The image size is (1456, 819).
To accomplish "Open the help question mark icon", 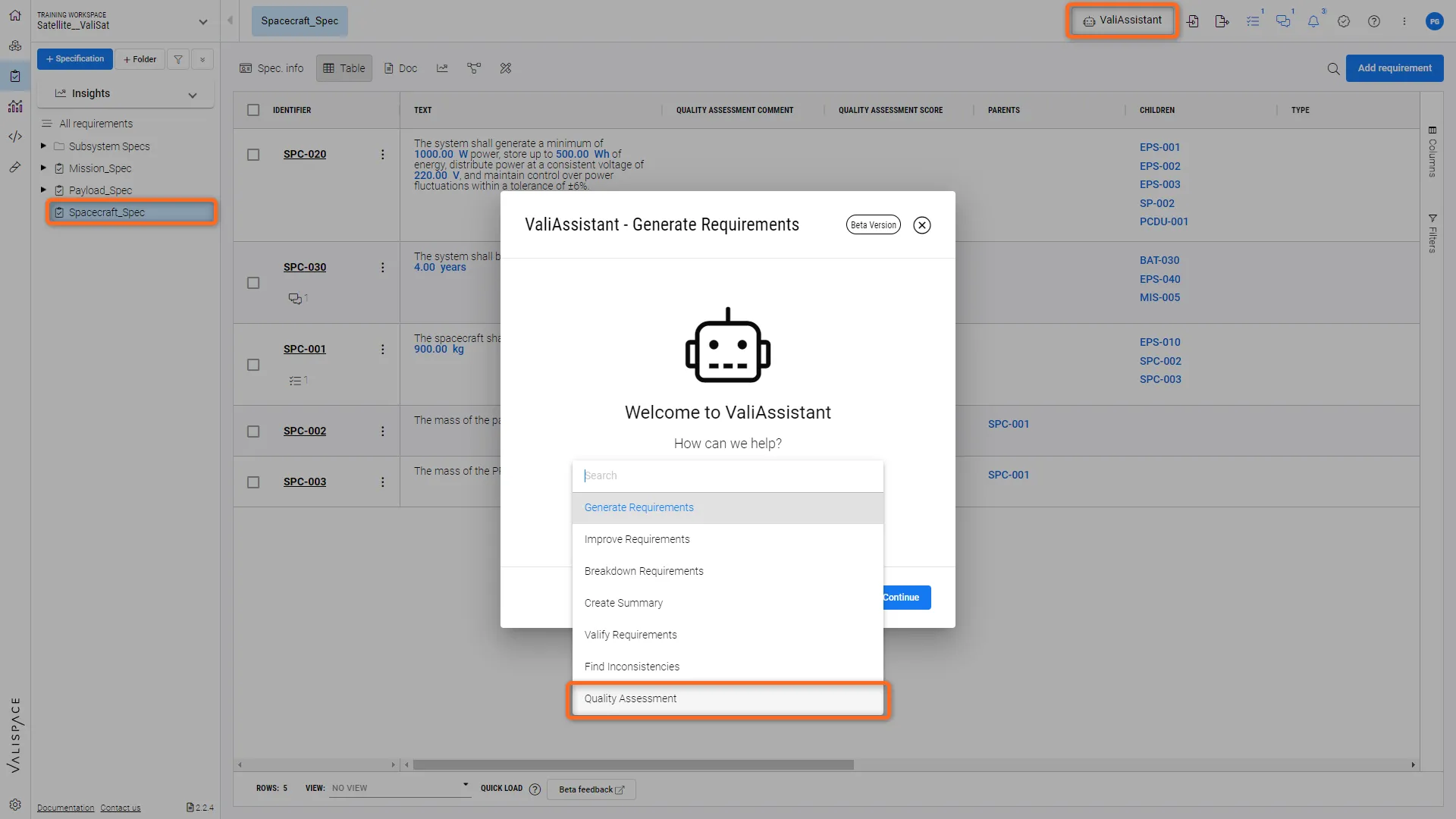I will tap(1373, 21).
